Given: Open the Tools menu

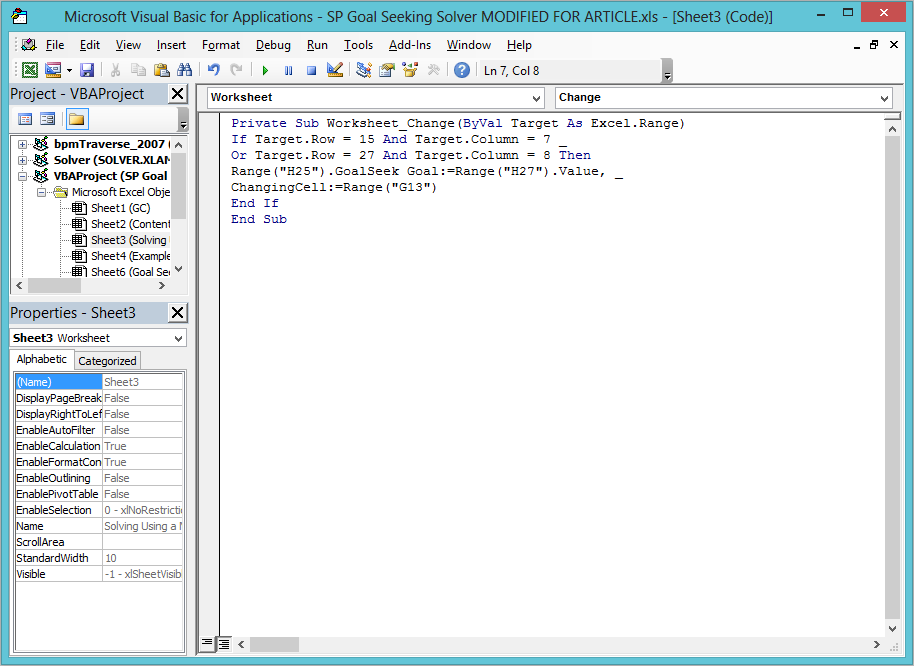Looking at the screenshot, I should (x=358, y=45).
